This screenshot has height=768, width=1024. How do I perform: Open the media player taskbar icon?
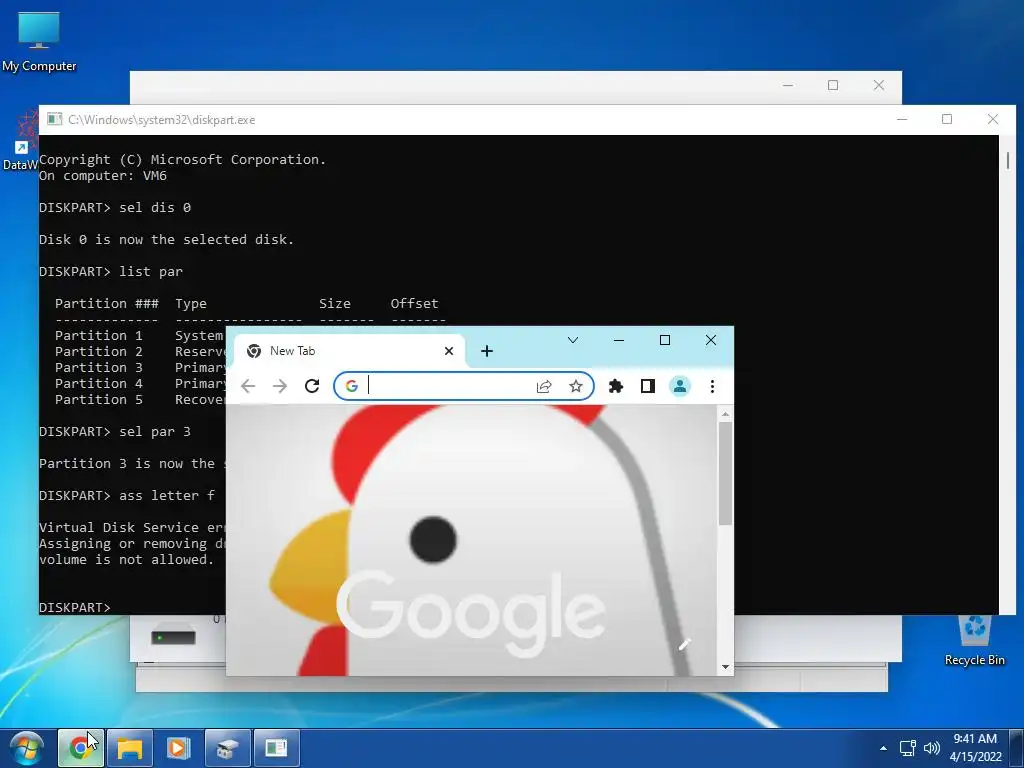[178, 748]
